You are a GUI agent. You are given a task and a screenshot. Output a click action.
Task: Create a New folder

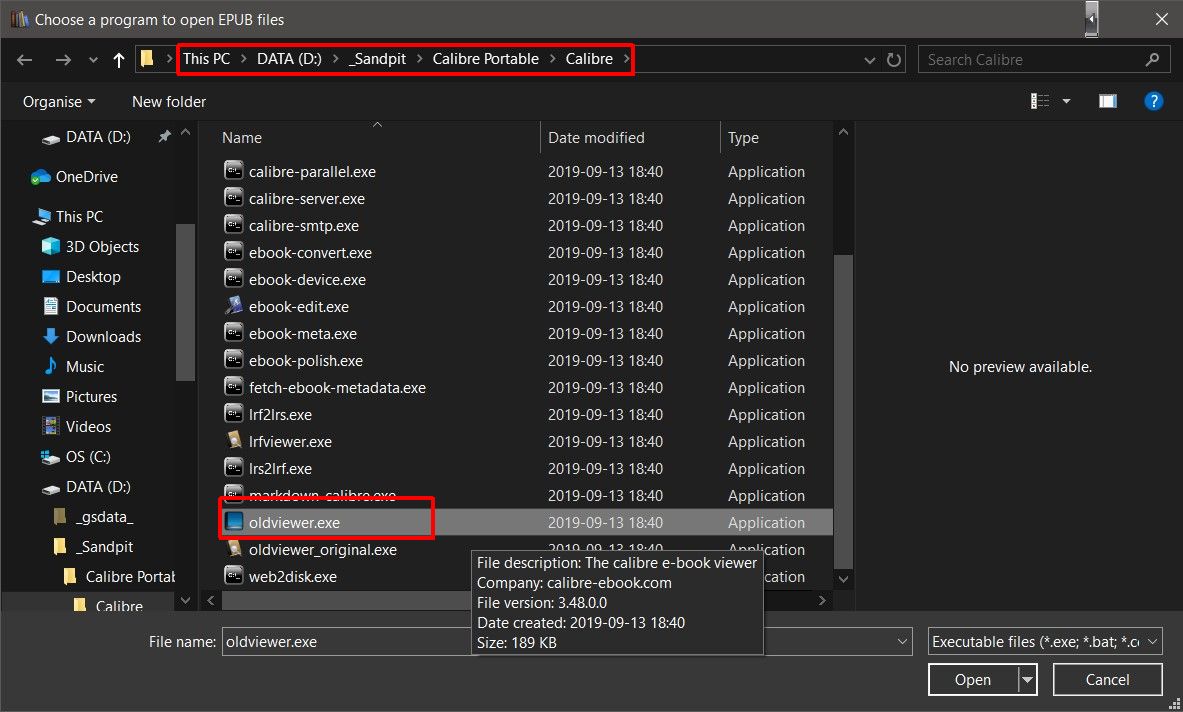tap(169, 101)
